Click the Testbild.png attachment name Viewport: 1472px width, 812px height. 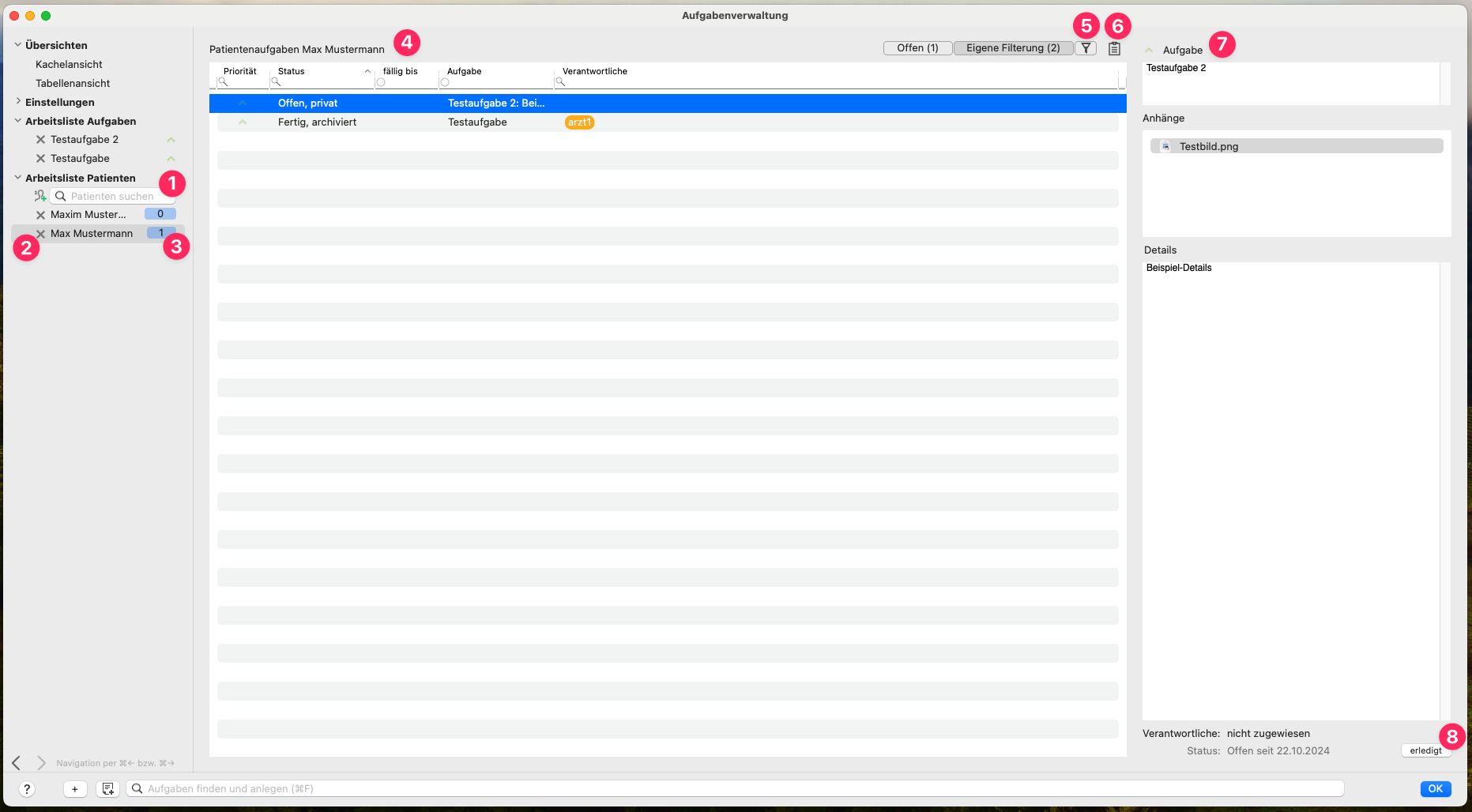click(x=1209, y=146)
